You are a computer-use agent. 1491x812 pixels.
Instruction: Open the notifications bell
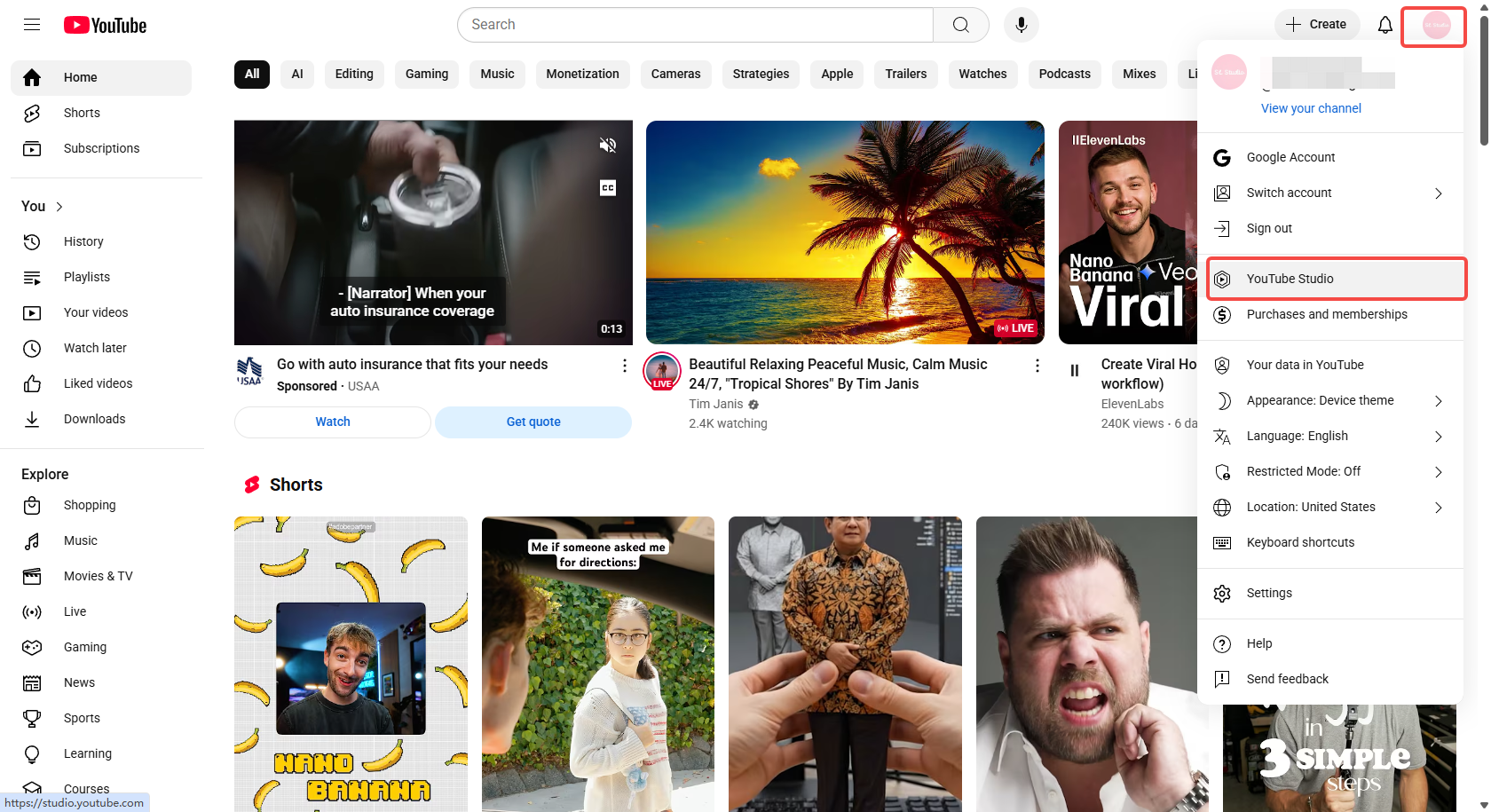tap(1384, 24)
